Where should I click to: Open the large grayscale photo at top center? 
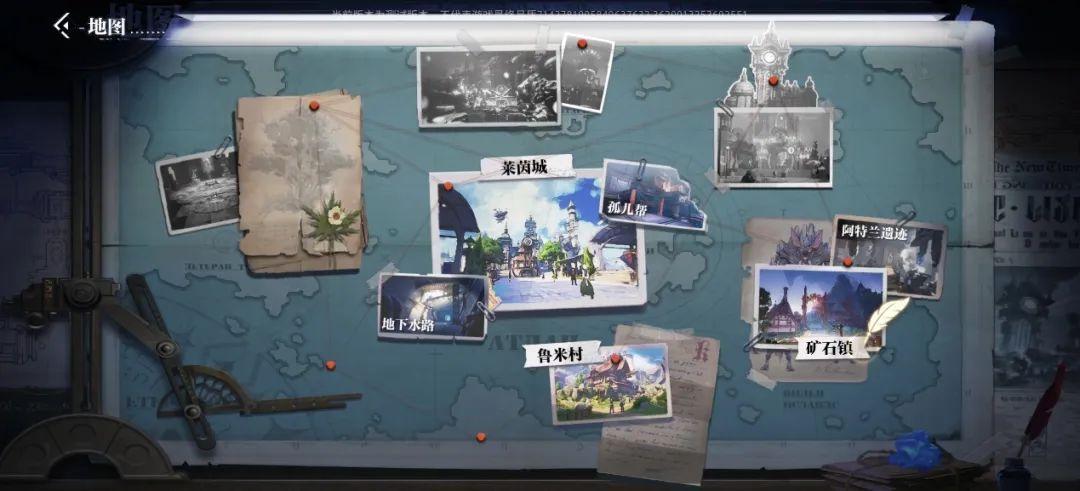tap(488, 87)
